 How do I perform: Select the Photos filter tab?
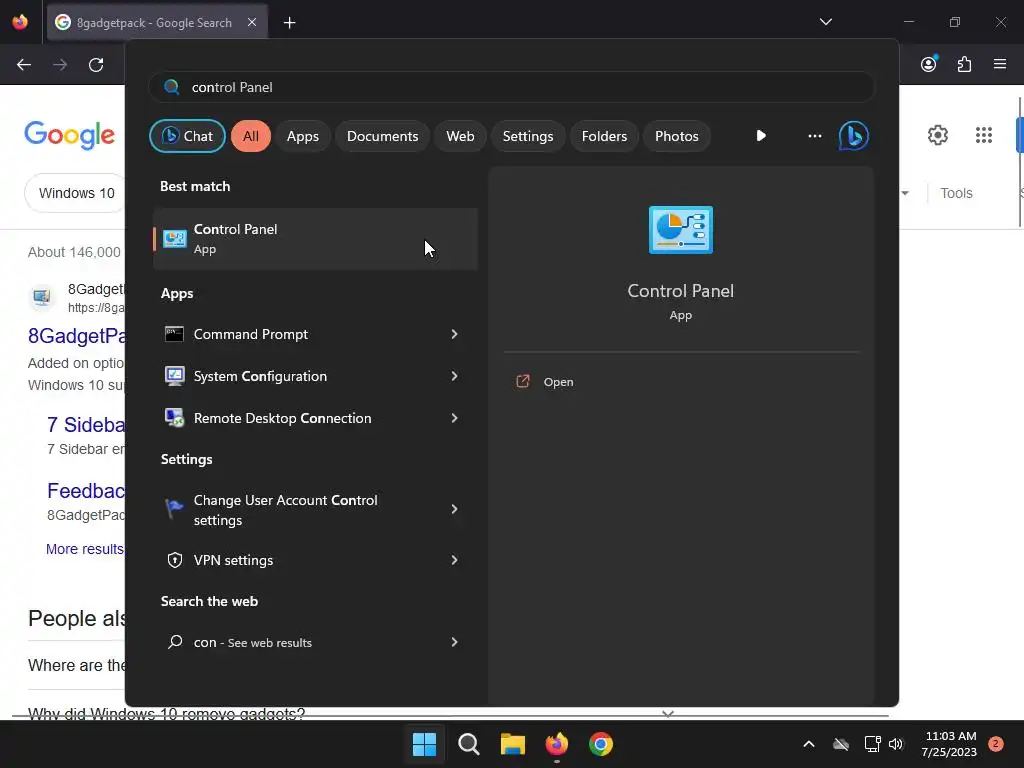pos(677,136)
